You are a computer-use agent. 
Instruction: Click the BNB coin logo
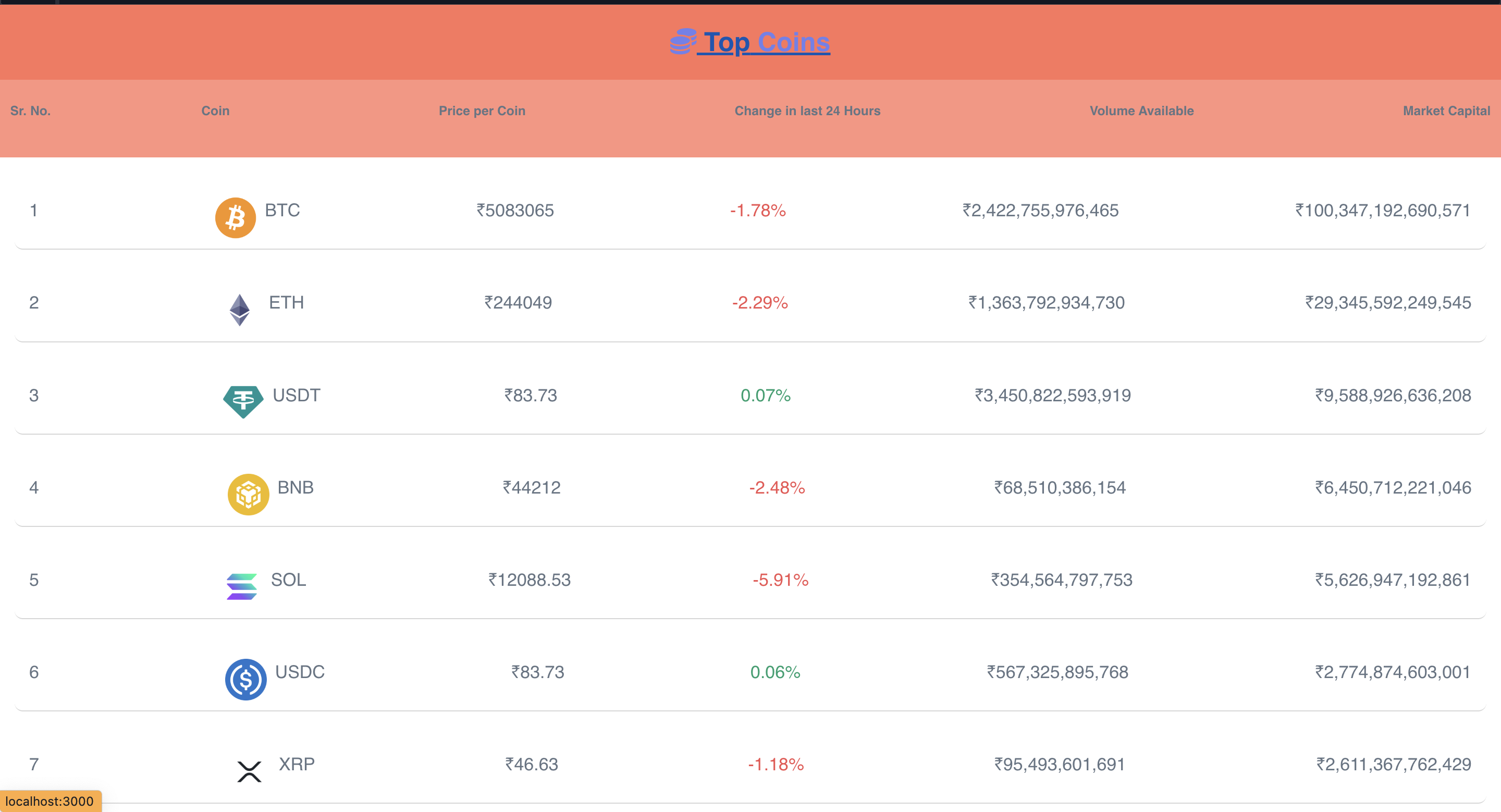[x=248, y=495]
